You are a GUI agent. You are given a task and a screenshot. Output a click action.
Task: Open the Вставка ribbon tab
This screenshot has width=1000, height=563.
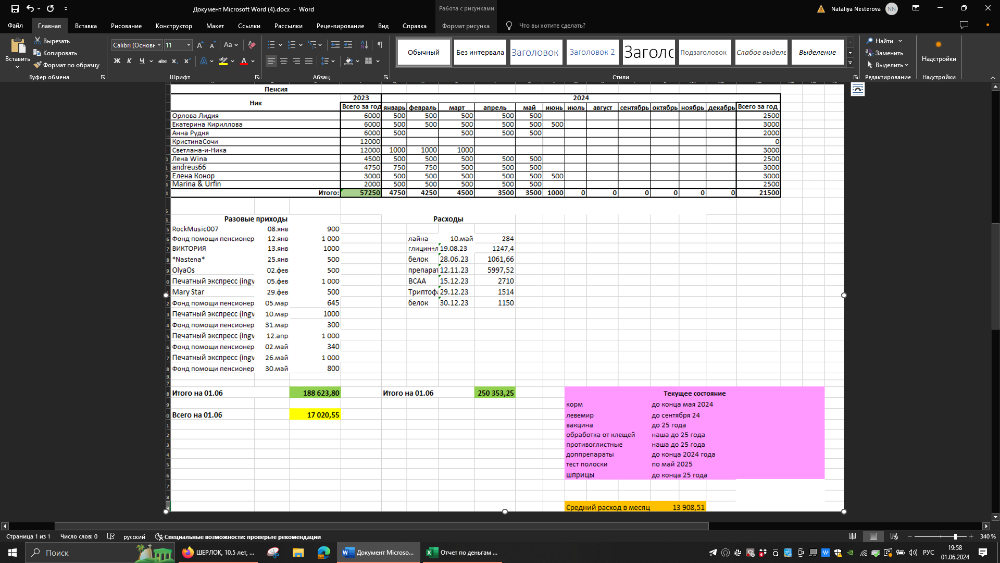[x=86, y=25]
